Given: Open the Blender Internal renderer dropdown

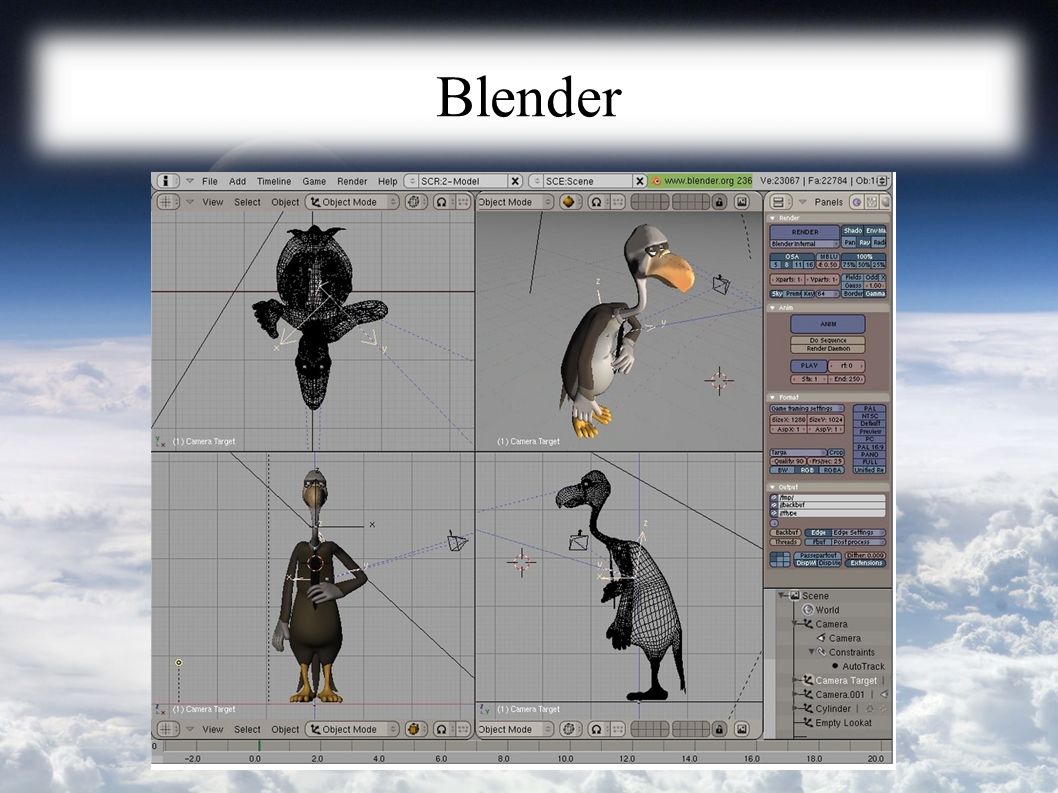Looking at the screenshot, I should [x=804, y=244].
